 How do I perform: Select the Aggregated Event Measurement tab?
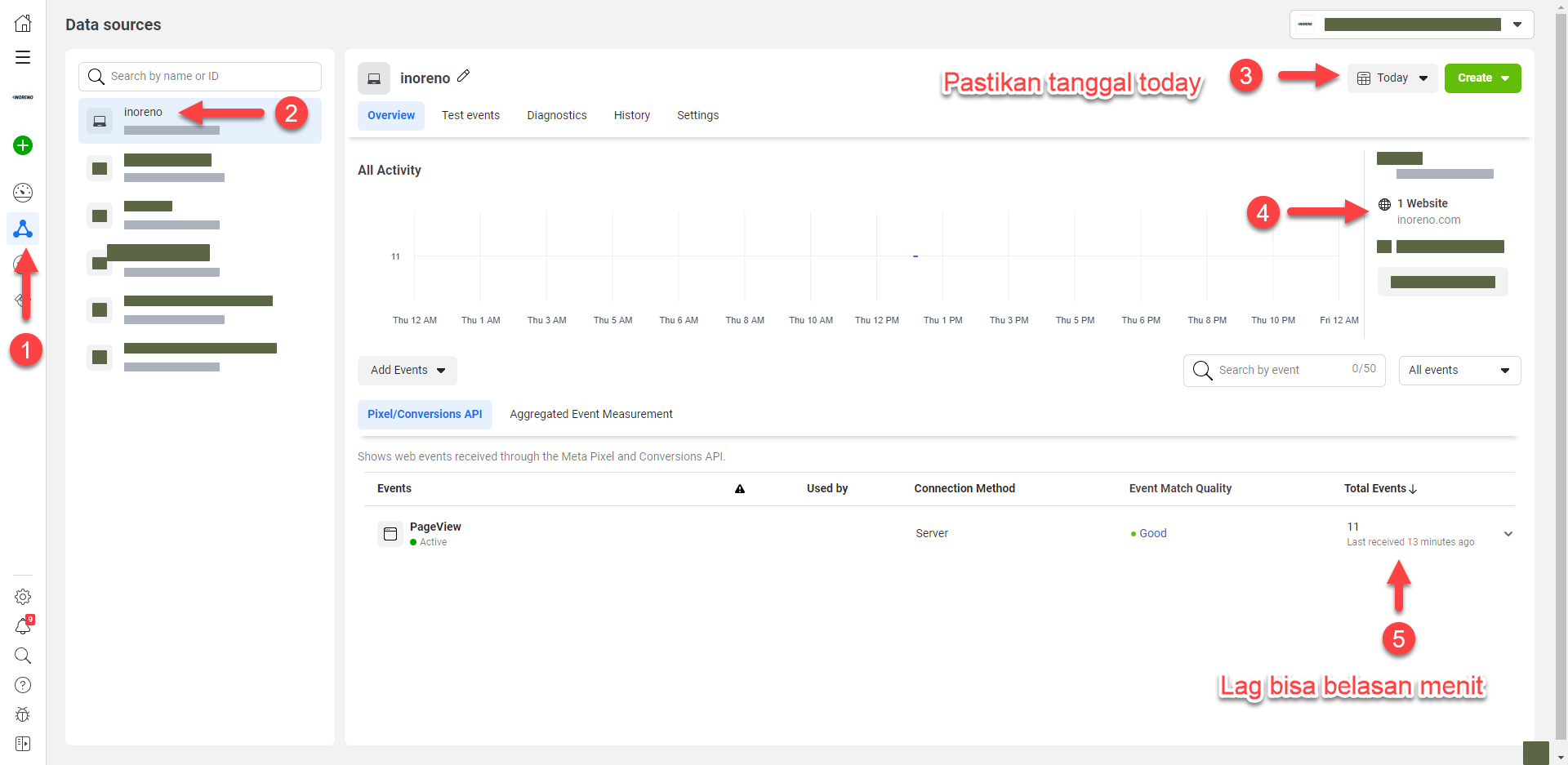[x=590, y=415]
